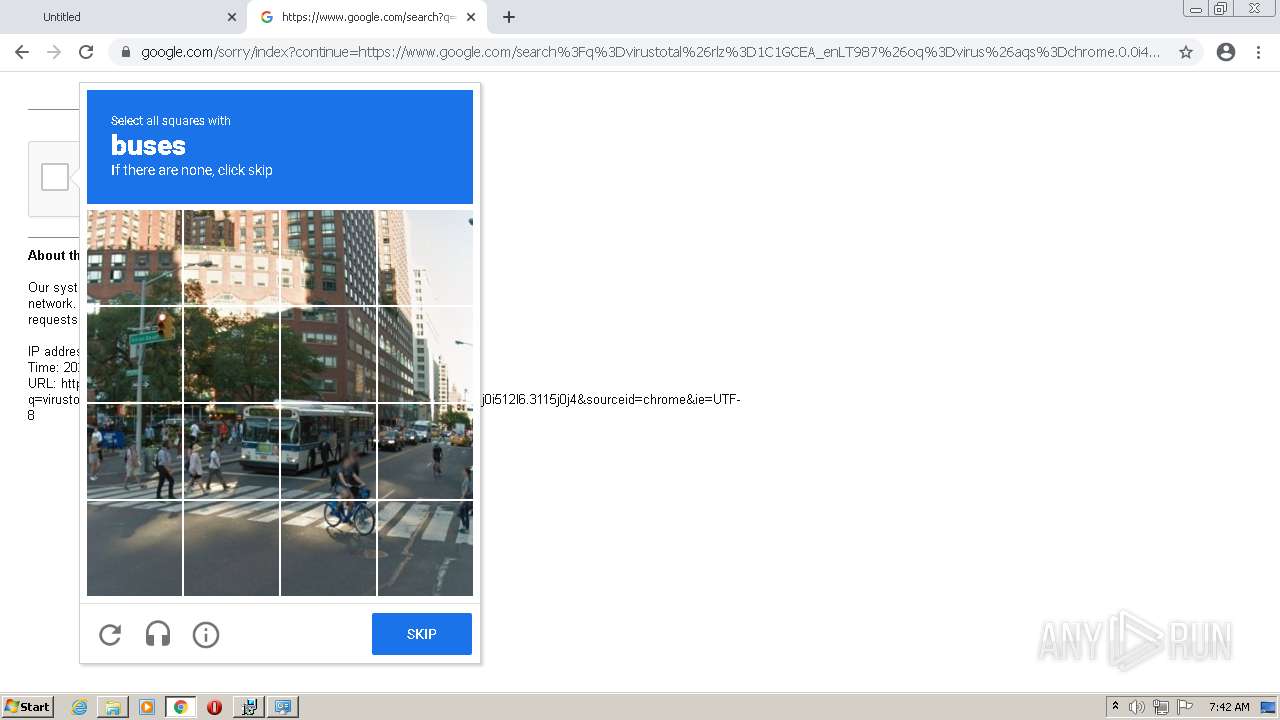The width and height of the screenshot is (1280, 720).
Task: Activate the Chrome taskbar button
Action: coord(181,707)
